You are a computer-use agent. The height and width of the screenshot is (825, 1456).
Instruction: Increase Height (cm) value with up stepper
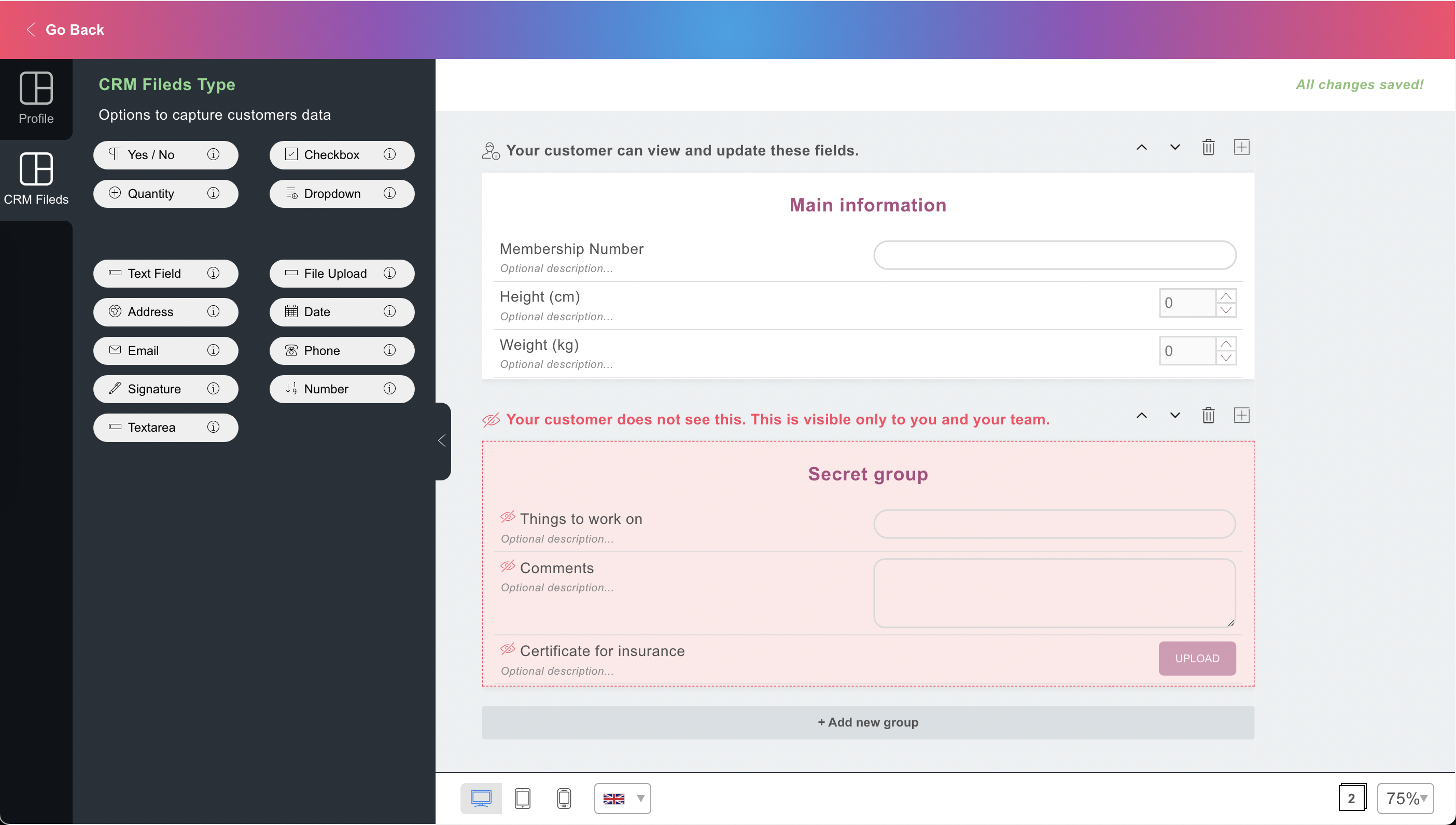[1225, 296]
